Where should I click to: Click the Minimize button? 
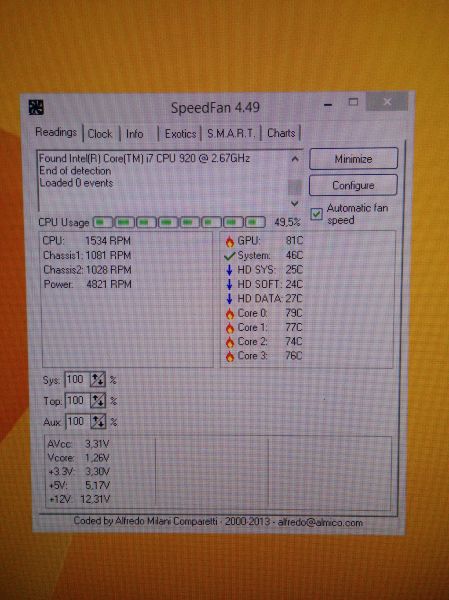tap(353, 159)
